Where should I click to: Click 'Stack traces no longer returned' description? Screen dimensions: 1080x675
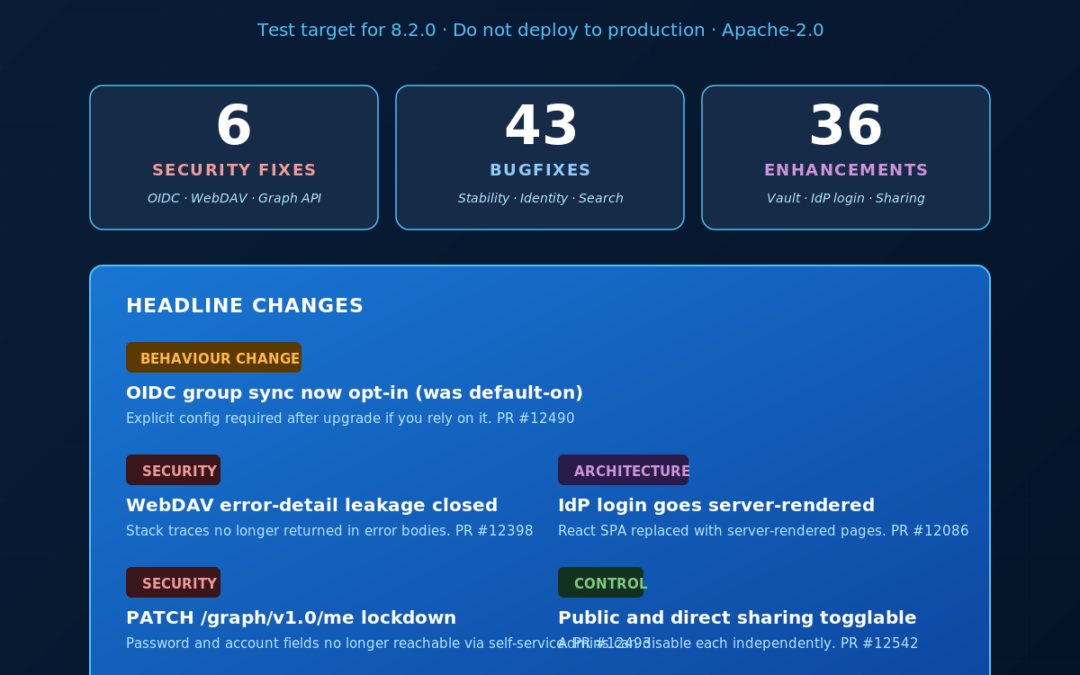pos(329,531)
